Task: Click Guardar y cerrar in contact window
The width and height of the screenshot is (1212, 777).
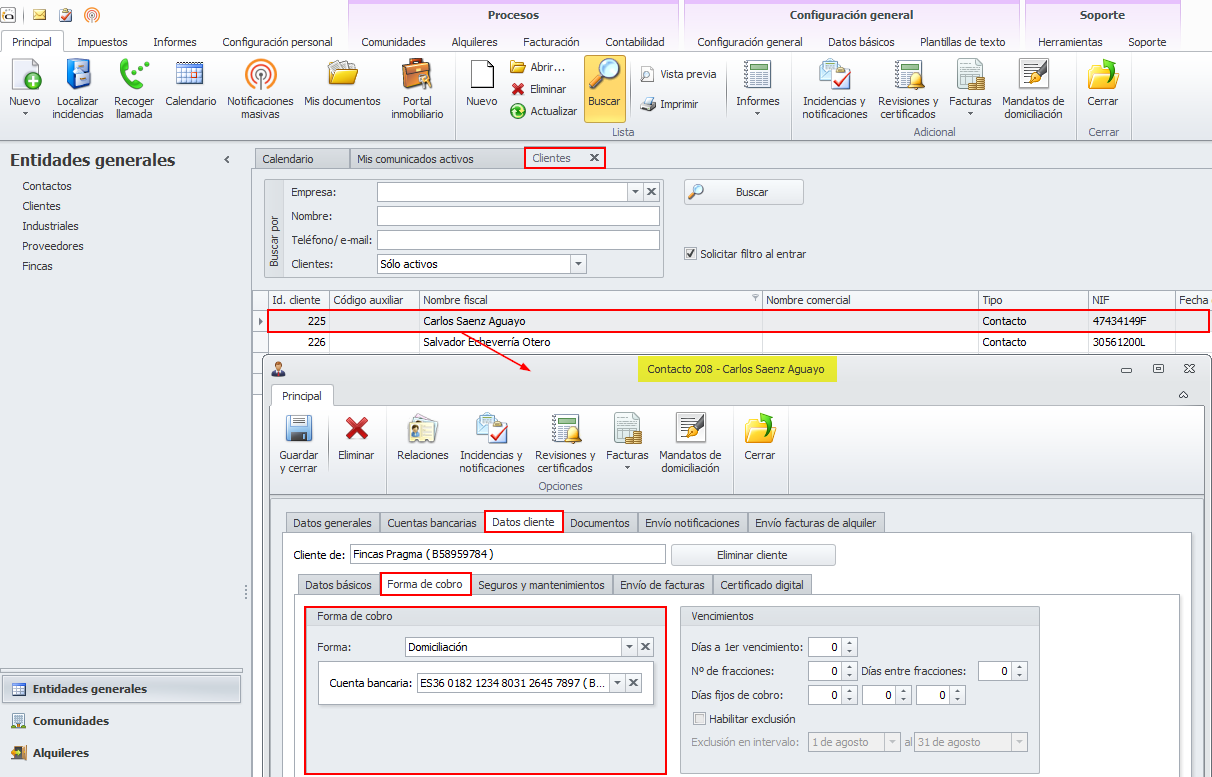Action: 299,444
